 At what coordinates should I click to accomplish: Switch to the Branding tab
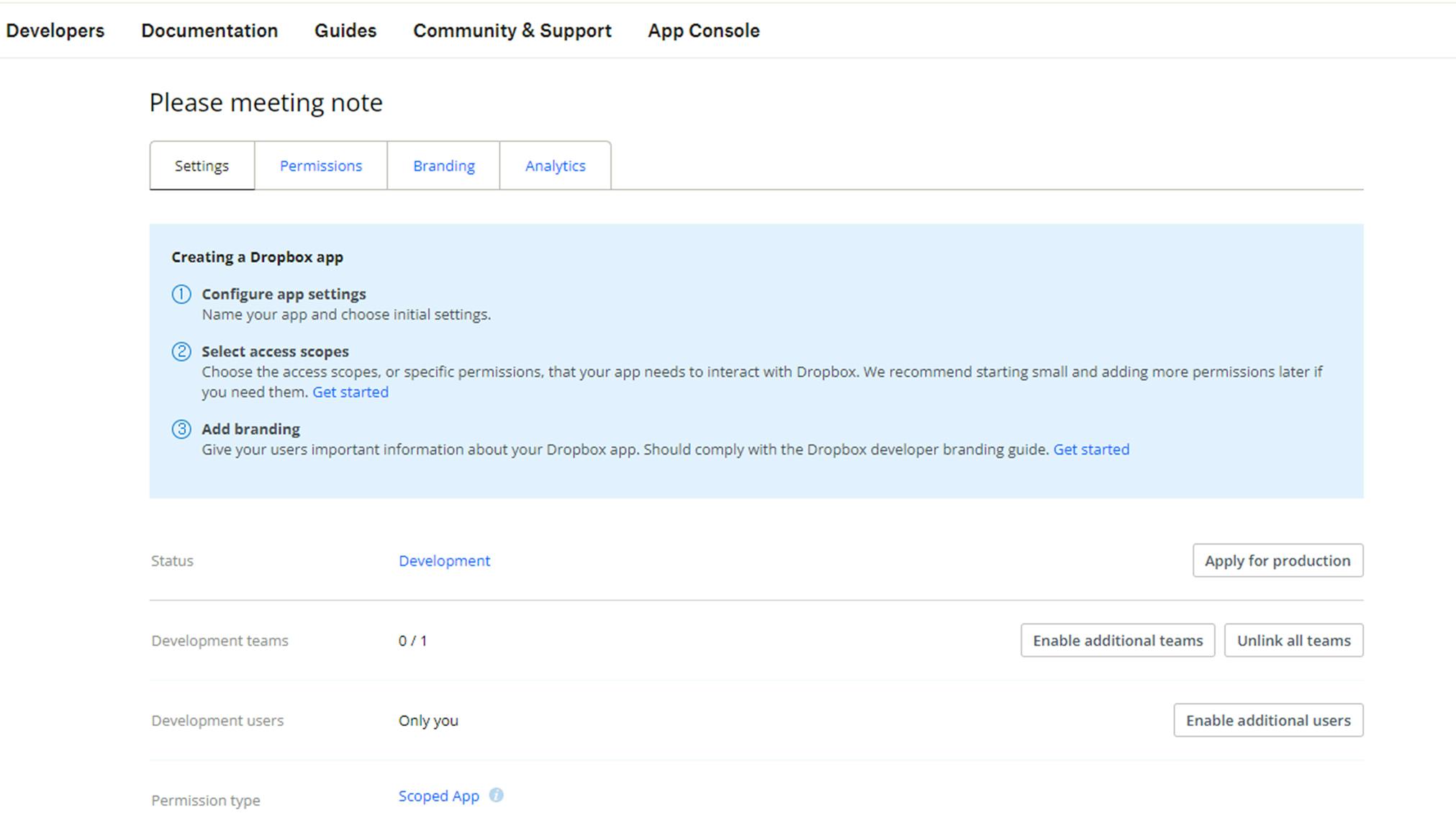click(x=443, y=166)
